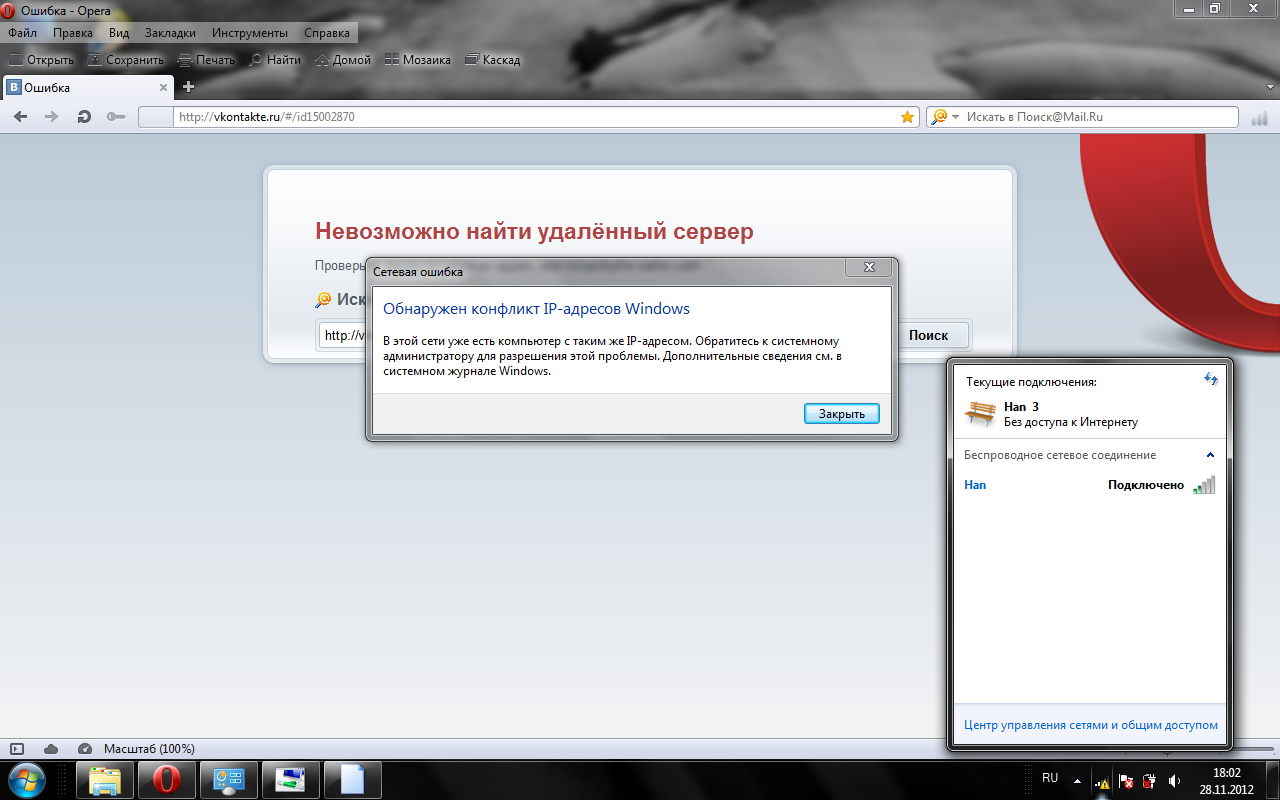Bookmark page with the star icon
Image resolution: width=1280 pixels, height=800 pixels.
[907, 117]
